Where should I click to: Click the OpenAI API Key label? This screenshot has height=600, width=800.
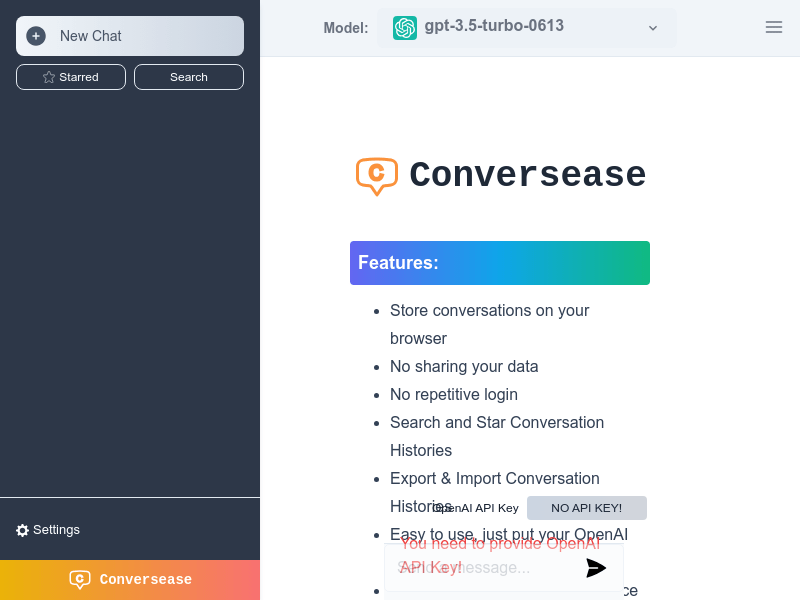tap(476, 508)
